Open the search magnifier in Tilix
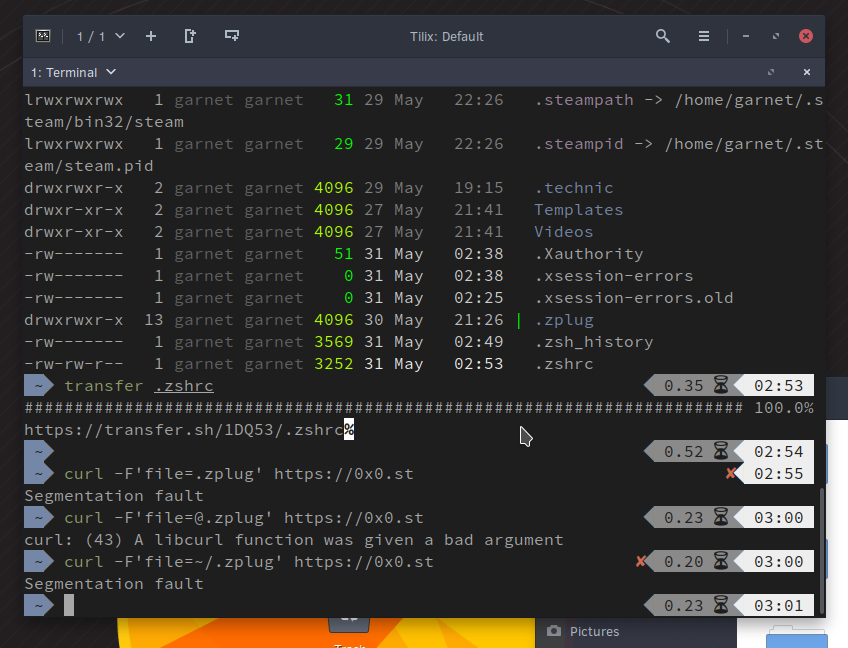This screenshot has height=648, width=848. pos(662,36)
